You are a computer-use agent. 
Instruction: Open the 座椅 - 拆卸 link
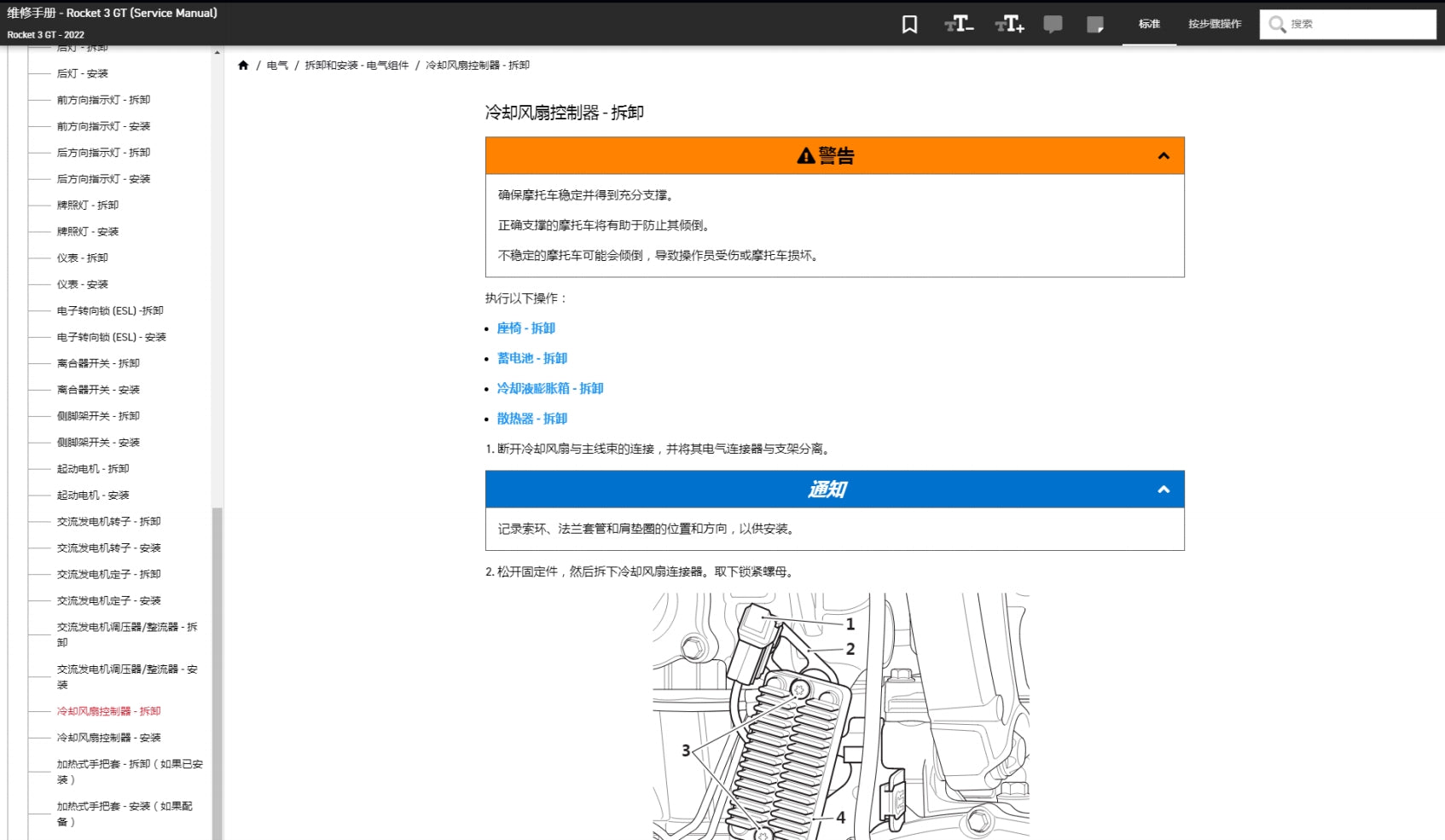[x=525, y=328]
